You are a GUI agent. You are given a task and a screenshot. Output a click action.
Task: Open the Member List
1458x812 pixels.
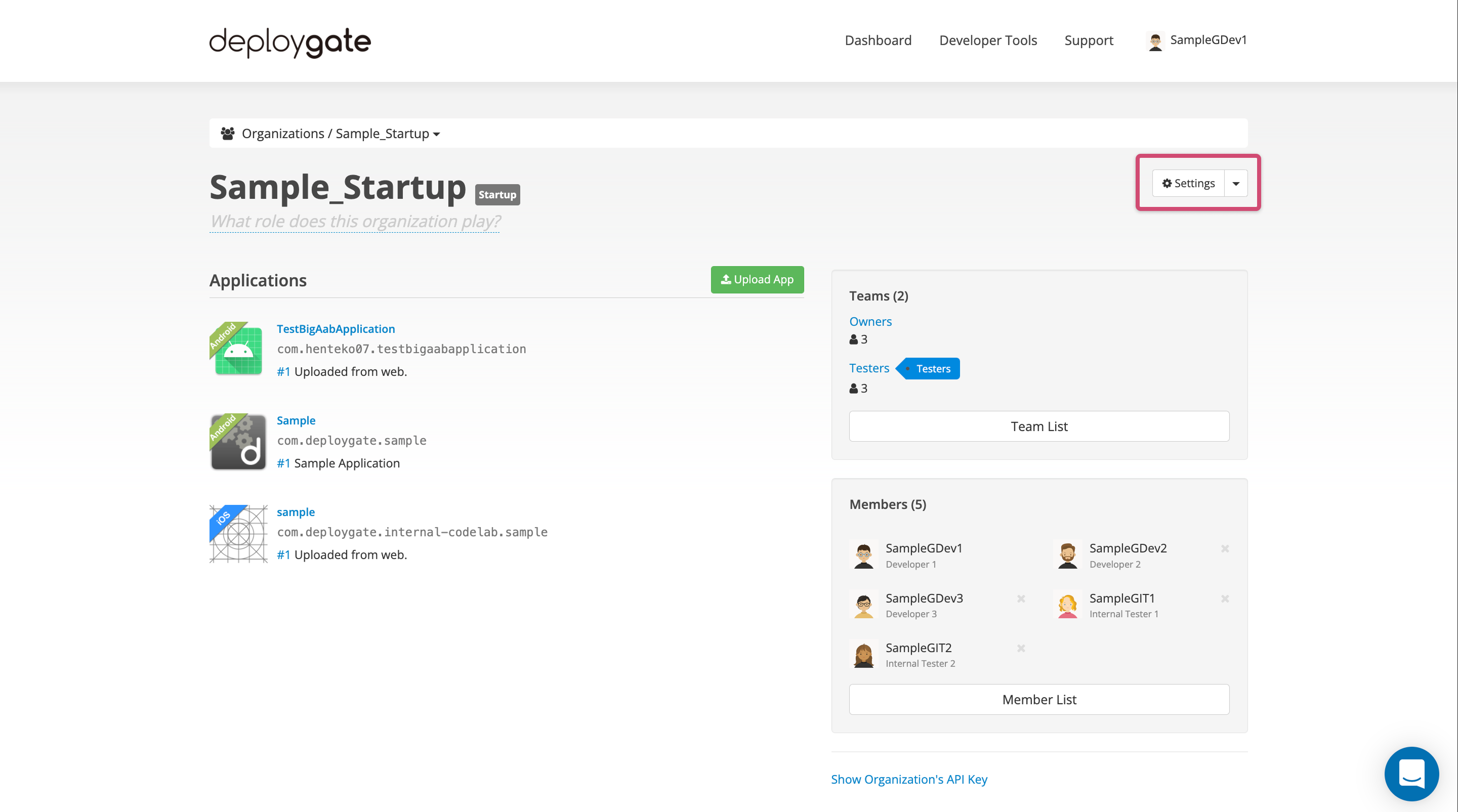click(x=1038, y=699)
